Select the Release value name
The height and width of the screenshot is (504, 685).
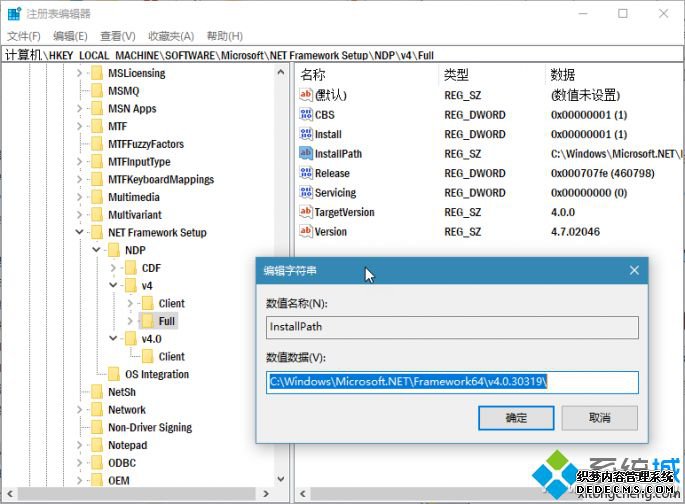[332, 173]
